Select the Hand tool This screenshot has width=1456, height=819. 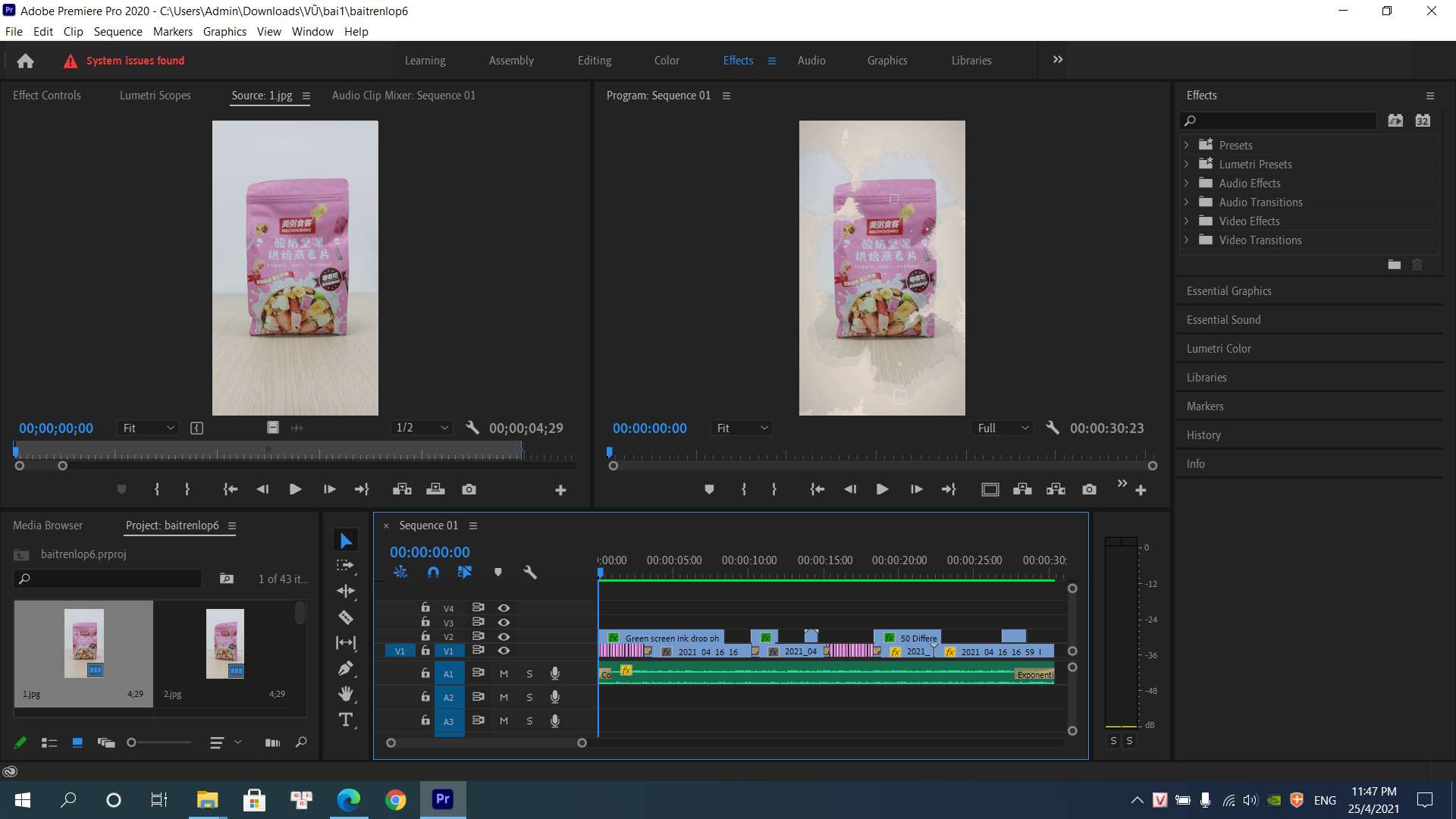click(x=346, y=694)
